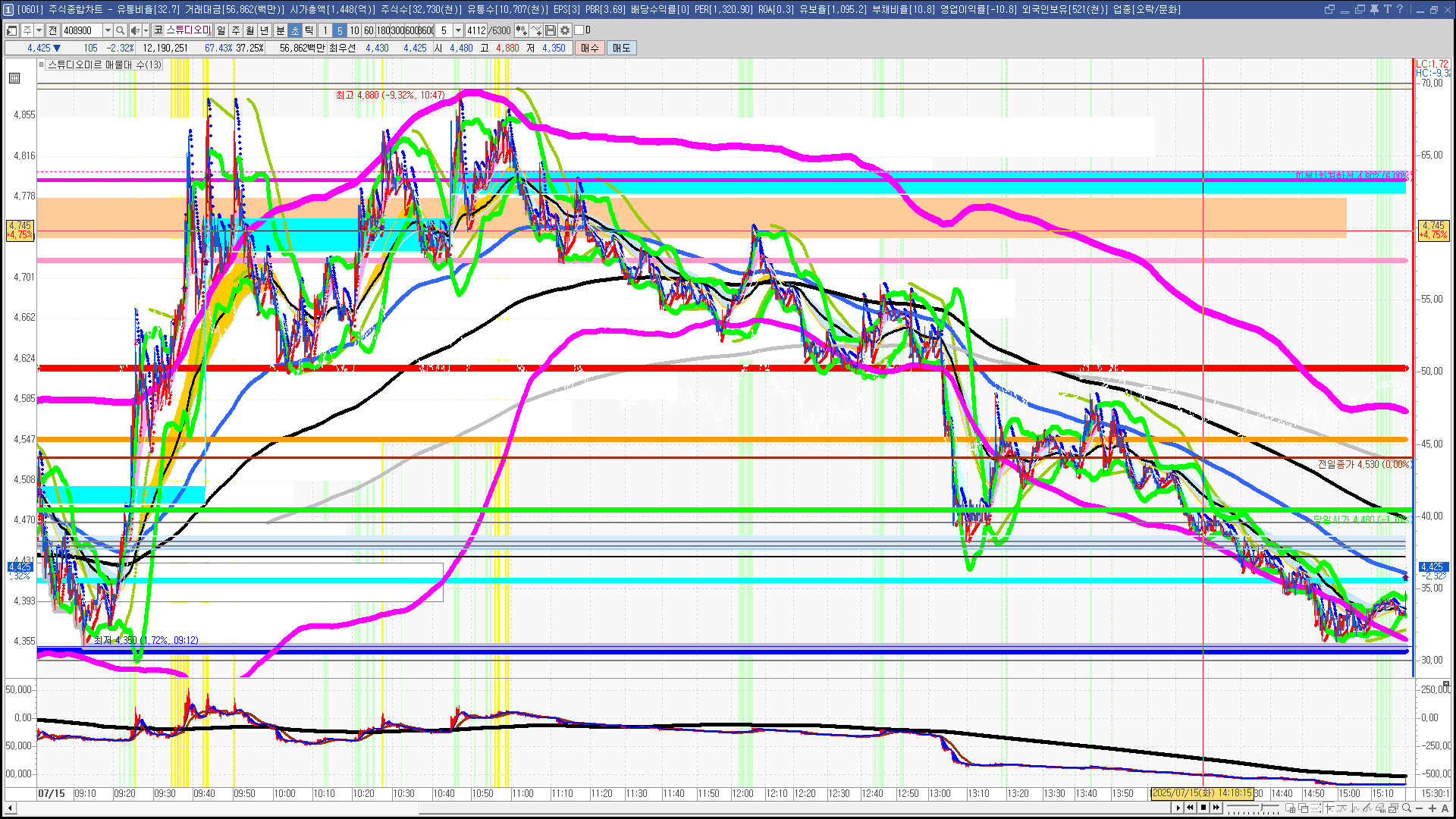Click the data grid icon left of chart
This screenshot has height=819, width=1456.
point(14,78)
